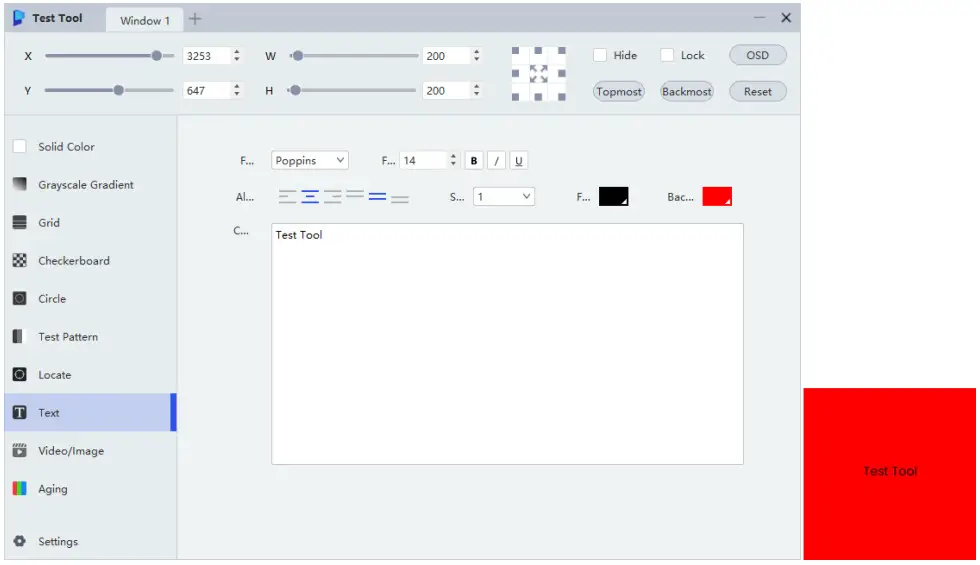Enable the Hide checkbox

600,56
